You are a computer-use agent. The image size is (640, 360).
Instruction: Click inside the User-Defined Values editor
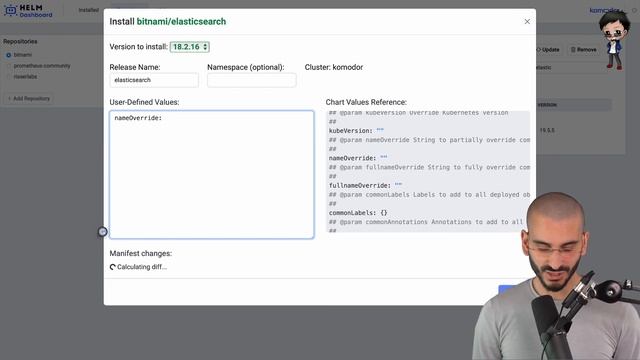[x=211, y=175]
